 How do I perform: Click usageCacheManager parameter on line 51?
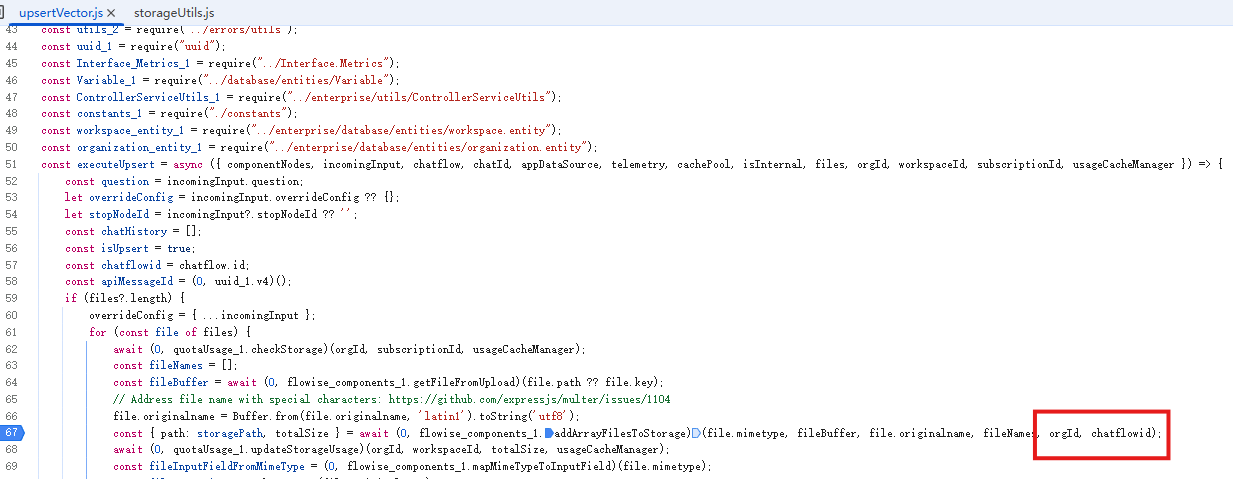(1123, 164)
